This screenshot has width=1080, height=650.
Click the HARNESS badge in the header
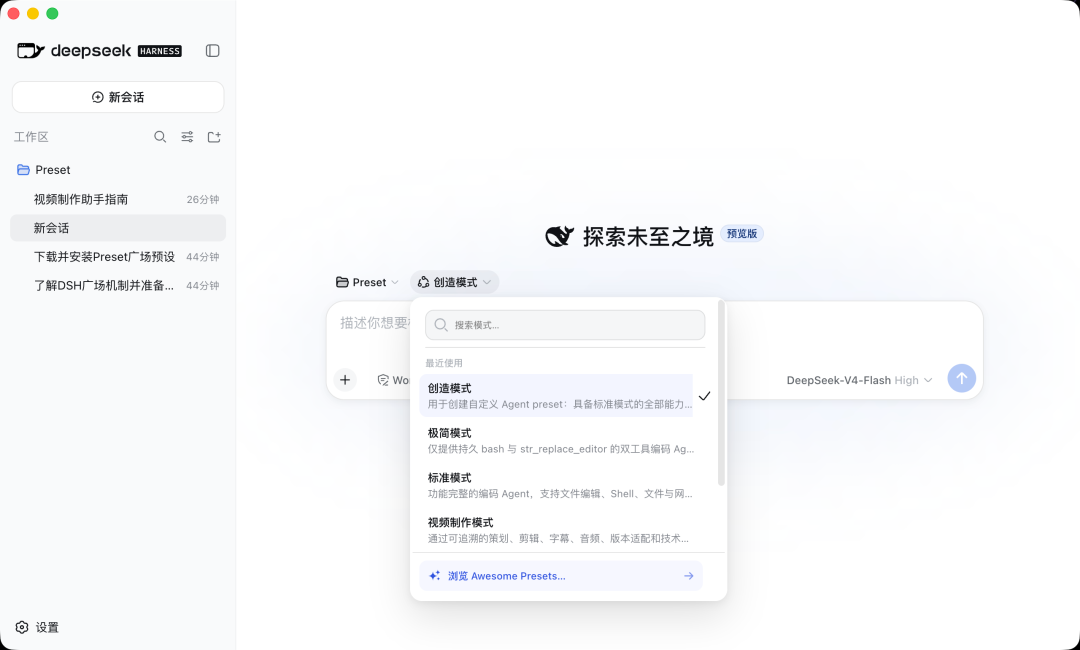tap(160, 51)
